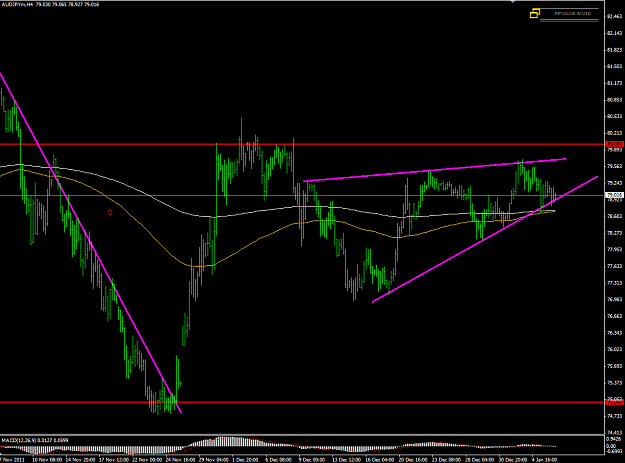Click the 20 Dec 16:00 time label
Screen dimensions: 625x463
(413, 460)
